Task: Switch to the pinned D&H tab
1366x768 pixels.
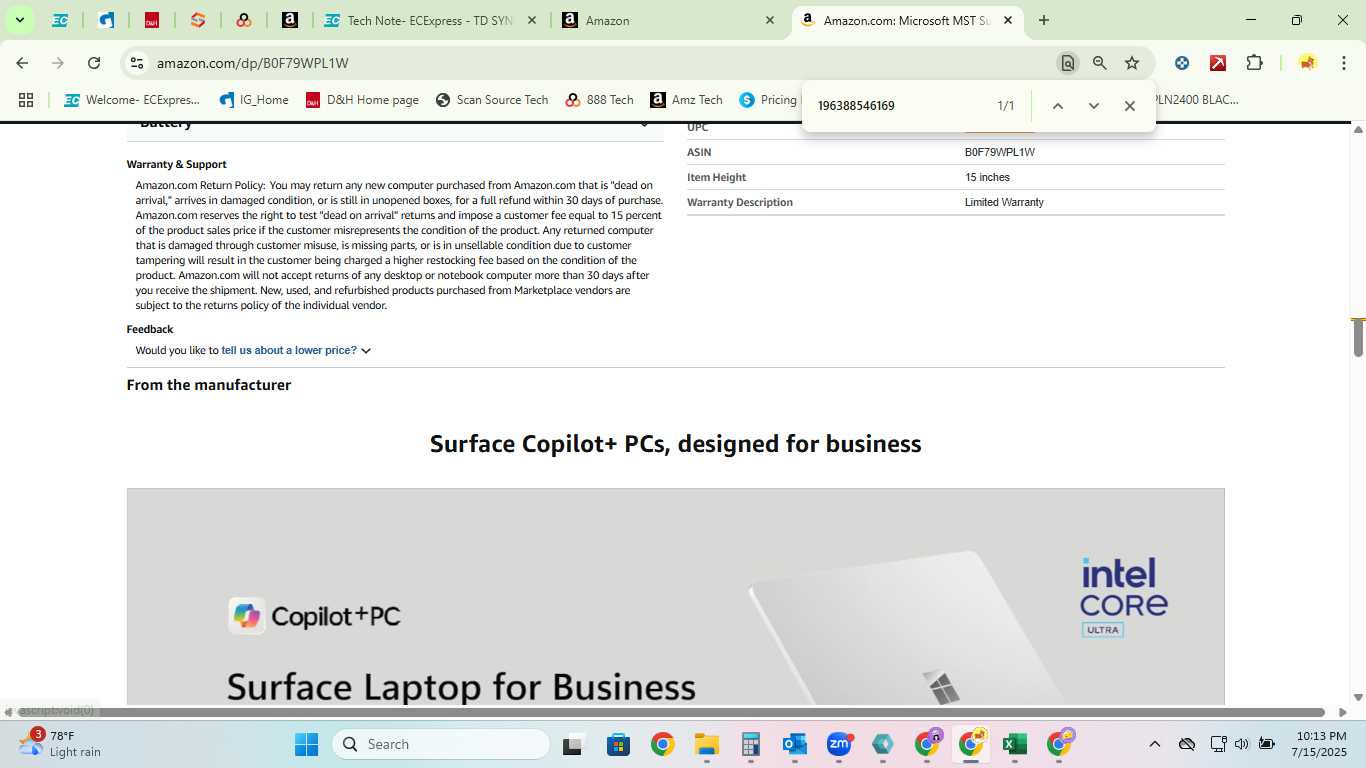Action: click(x=152, y=20)
